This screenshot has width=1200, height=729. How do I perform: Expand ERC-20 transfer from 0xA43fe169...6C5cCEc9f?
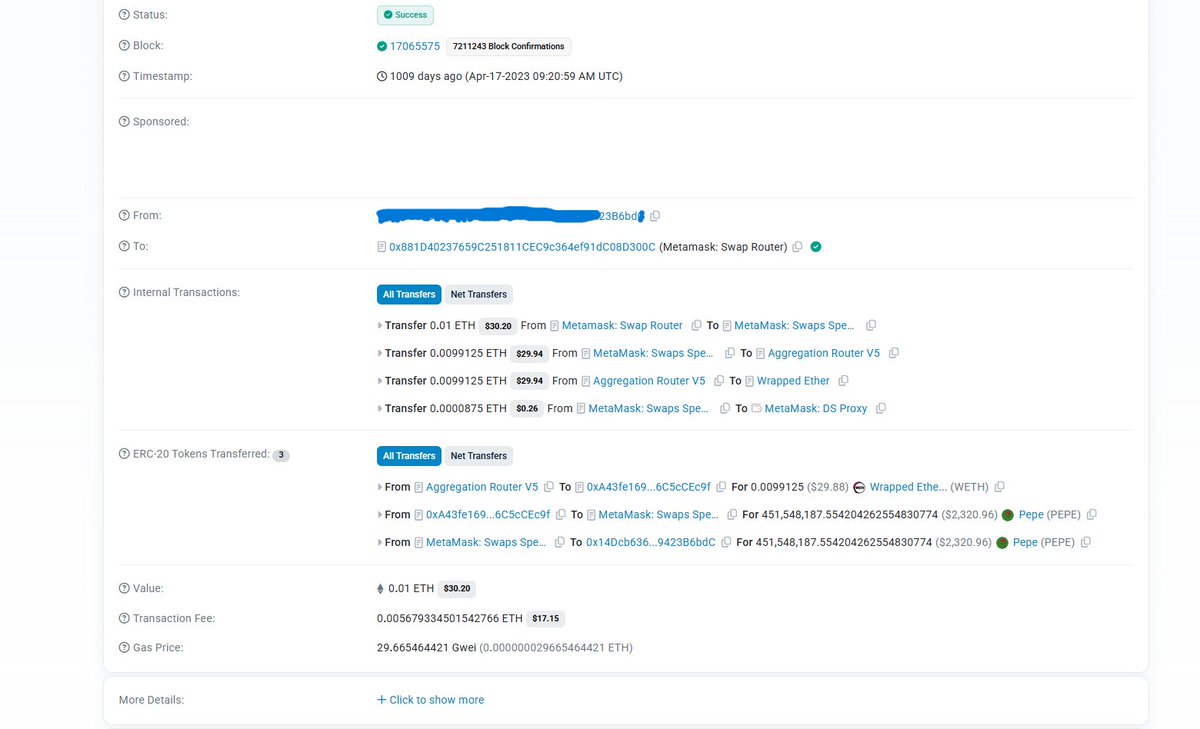(380, 515)
